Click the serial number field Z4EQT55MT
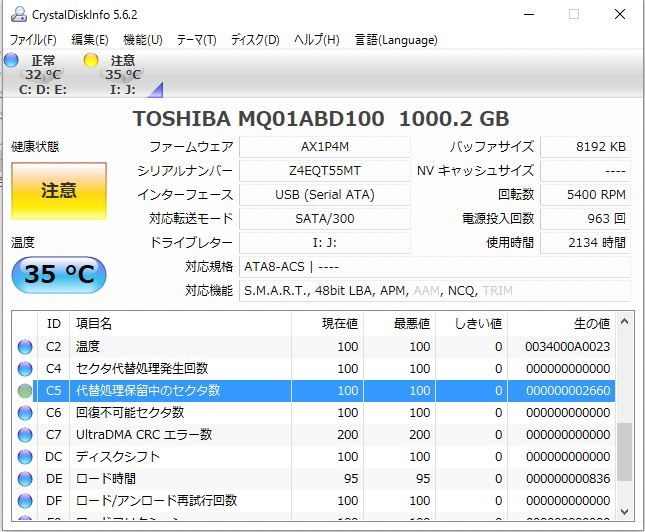Screen dimensions: 645x532 tap(325, 171)
